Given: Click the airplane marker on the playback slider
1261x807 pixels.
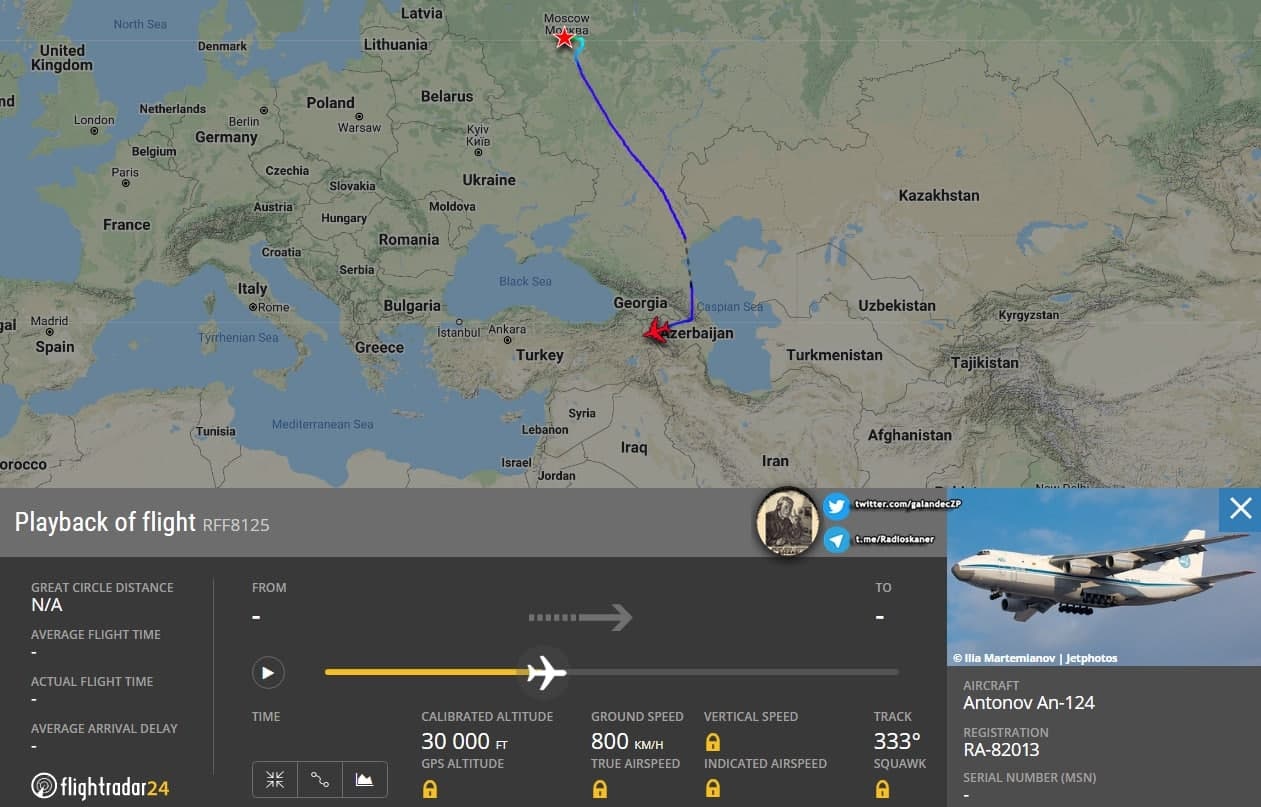Looking at the screenshot, I should point(546,672).
